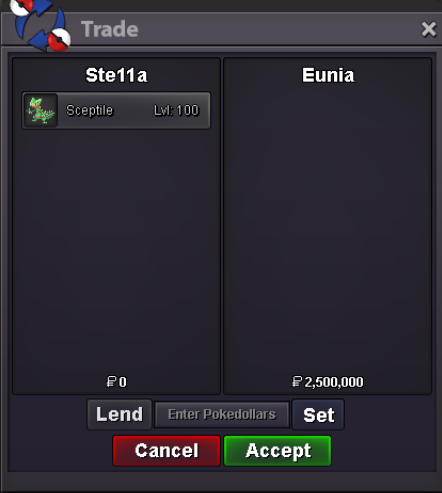Click the Eunia player name header

(x=328, y=75)
